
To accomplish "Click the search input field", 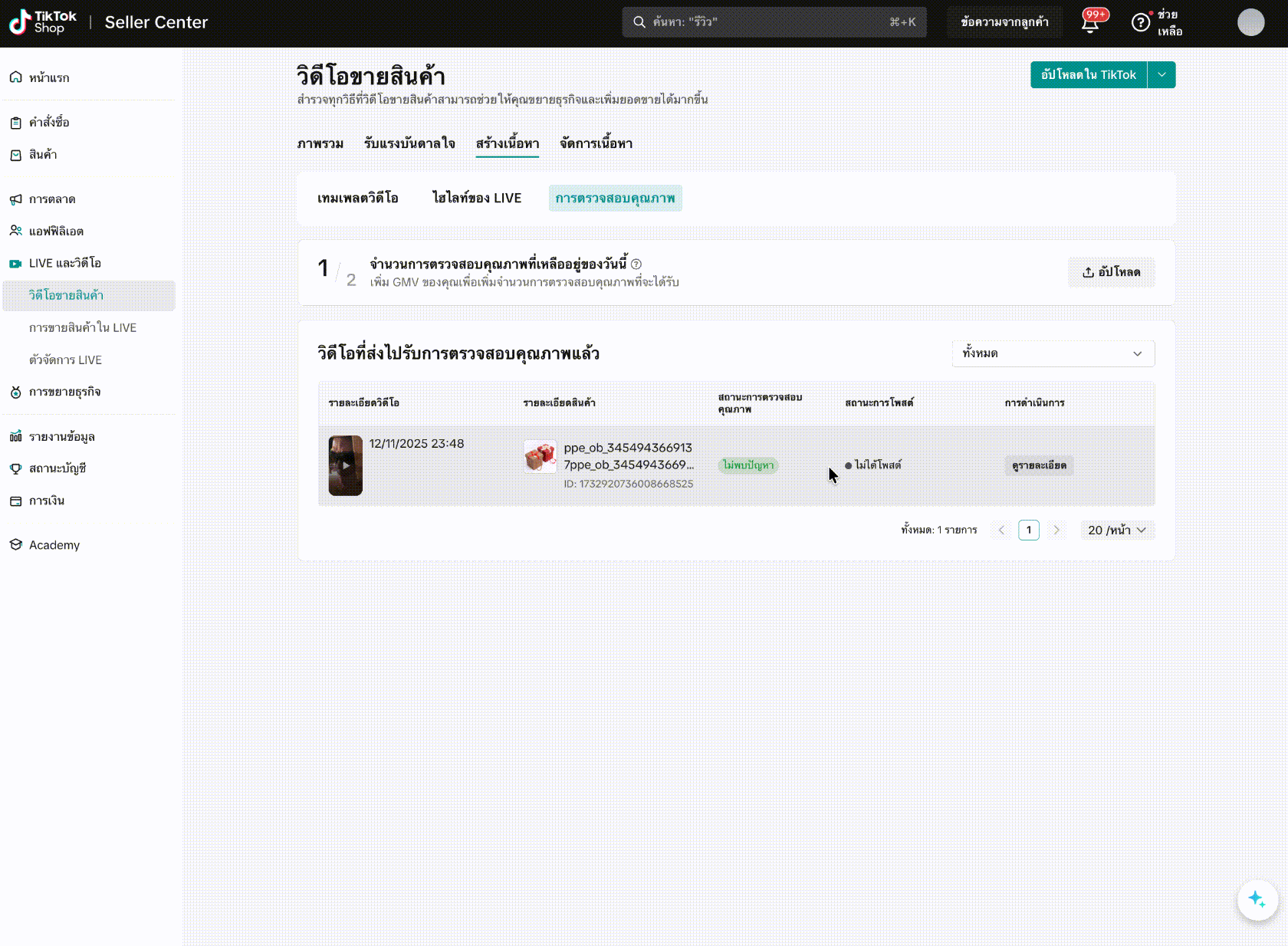I will point(774,22).
